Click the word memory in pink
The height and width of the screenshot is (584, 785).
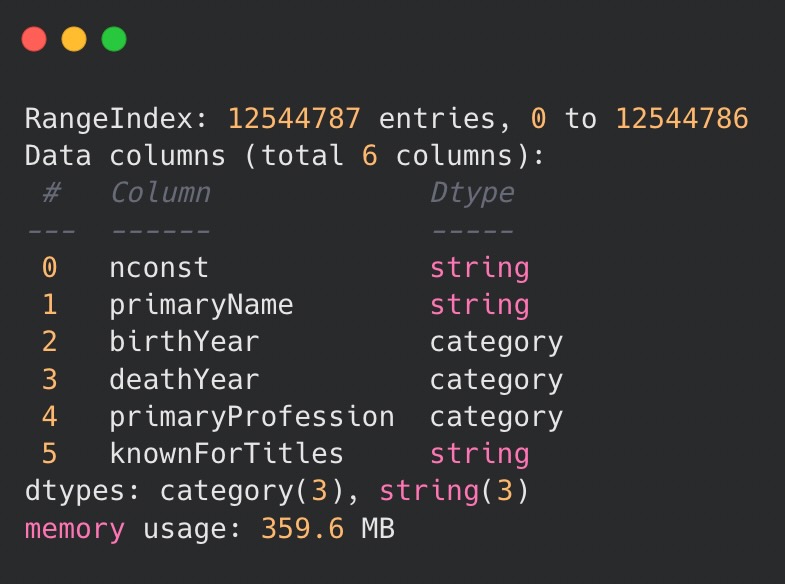[75, 529]
